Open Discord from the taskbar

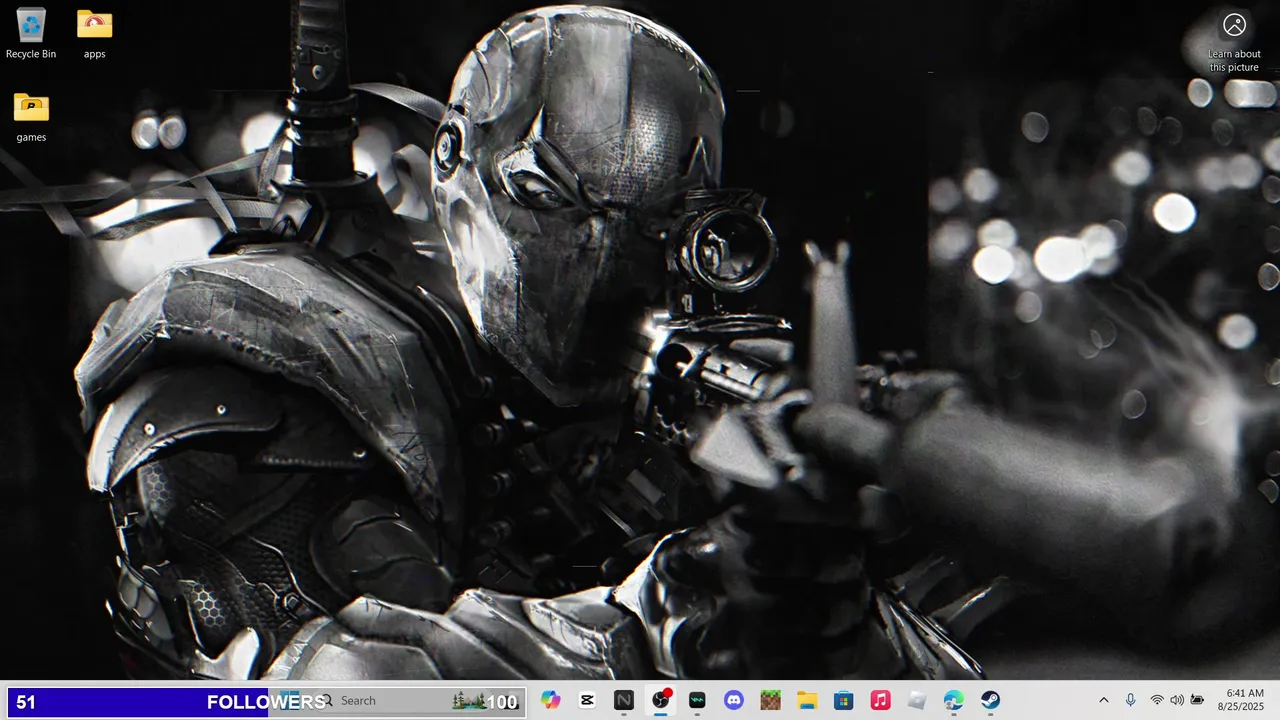pos(734,700)
